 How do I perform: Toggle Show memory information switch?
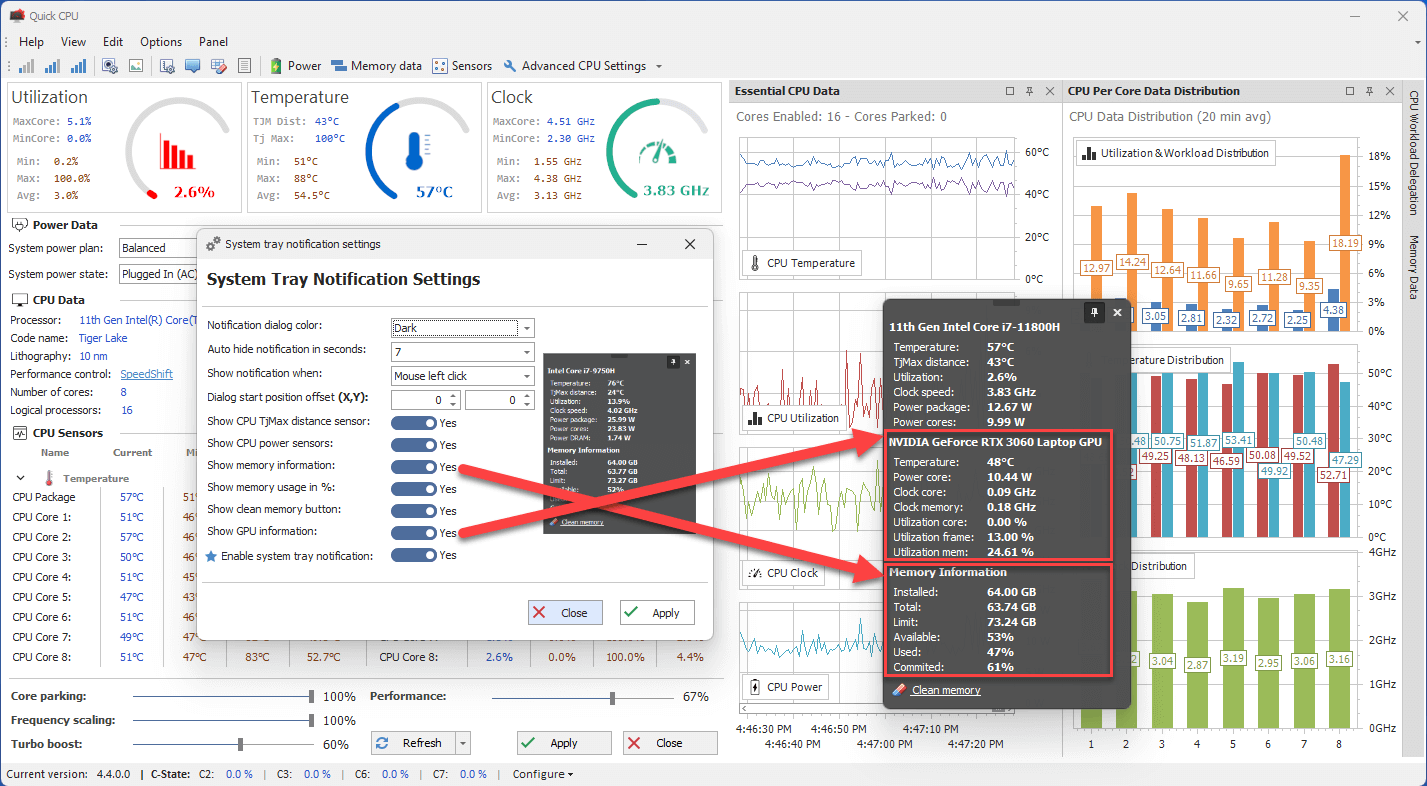413,467
